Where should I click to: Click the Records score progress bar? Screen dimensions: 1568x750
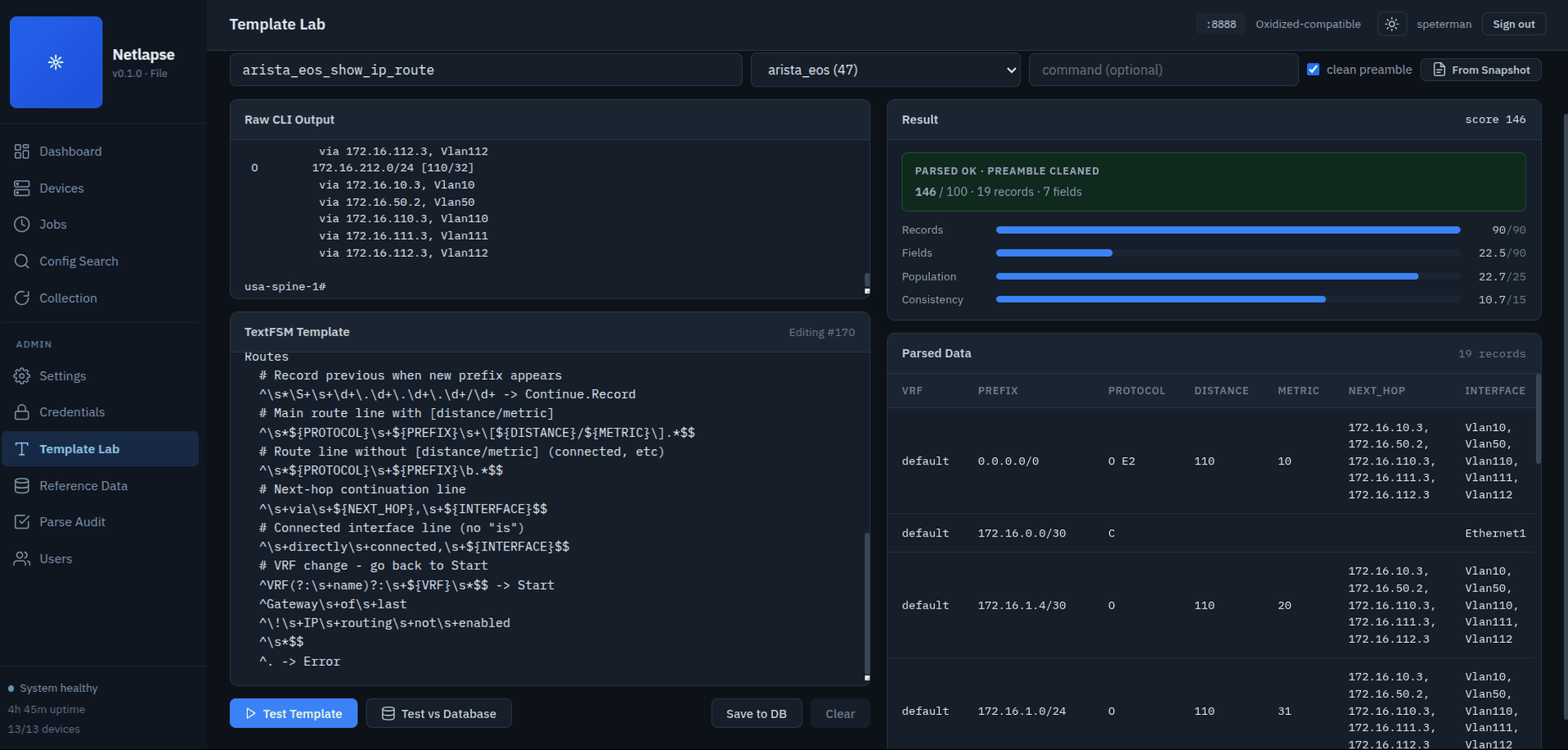tap(1228, 230)
